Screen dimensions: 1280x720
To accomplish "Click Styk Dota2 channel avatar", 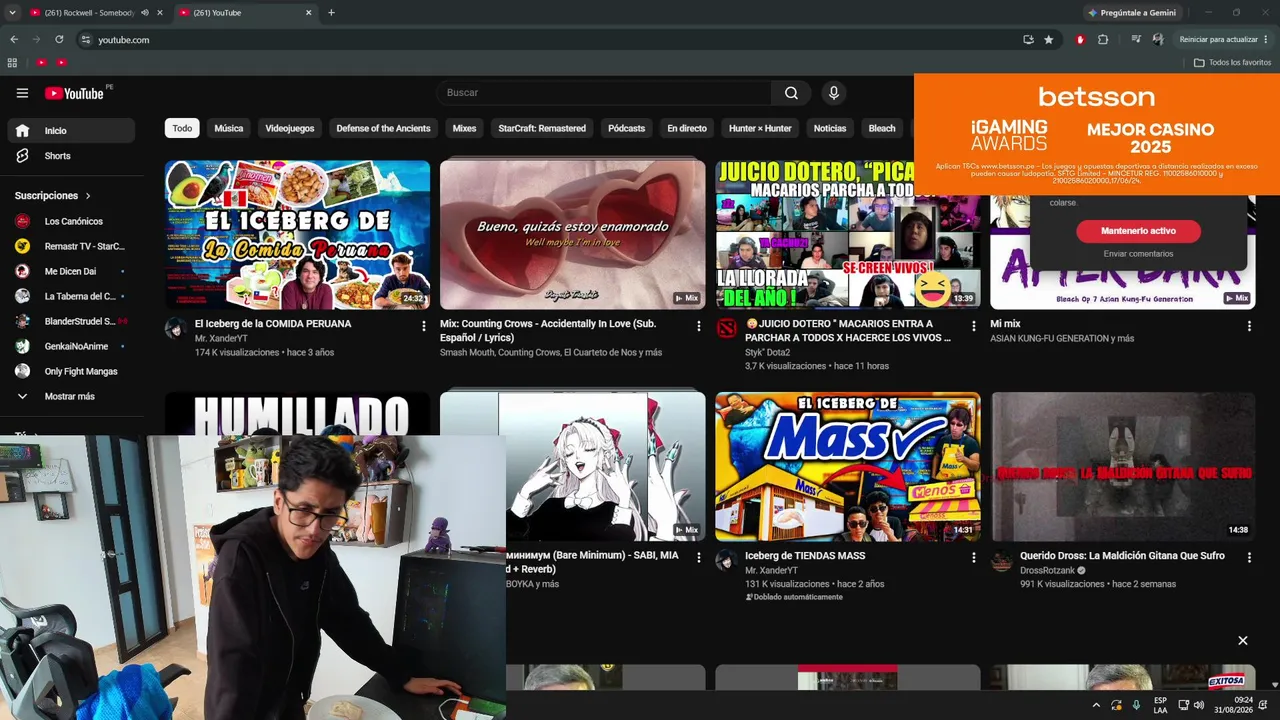I will [727, 329].
